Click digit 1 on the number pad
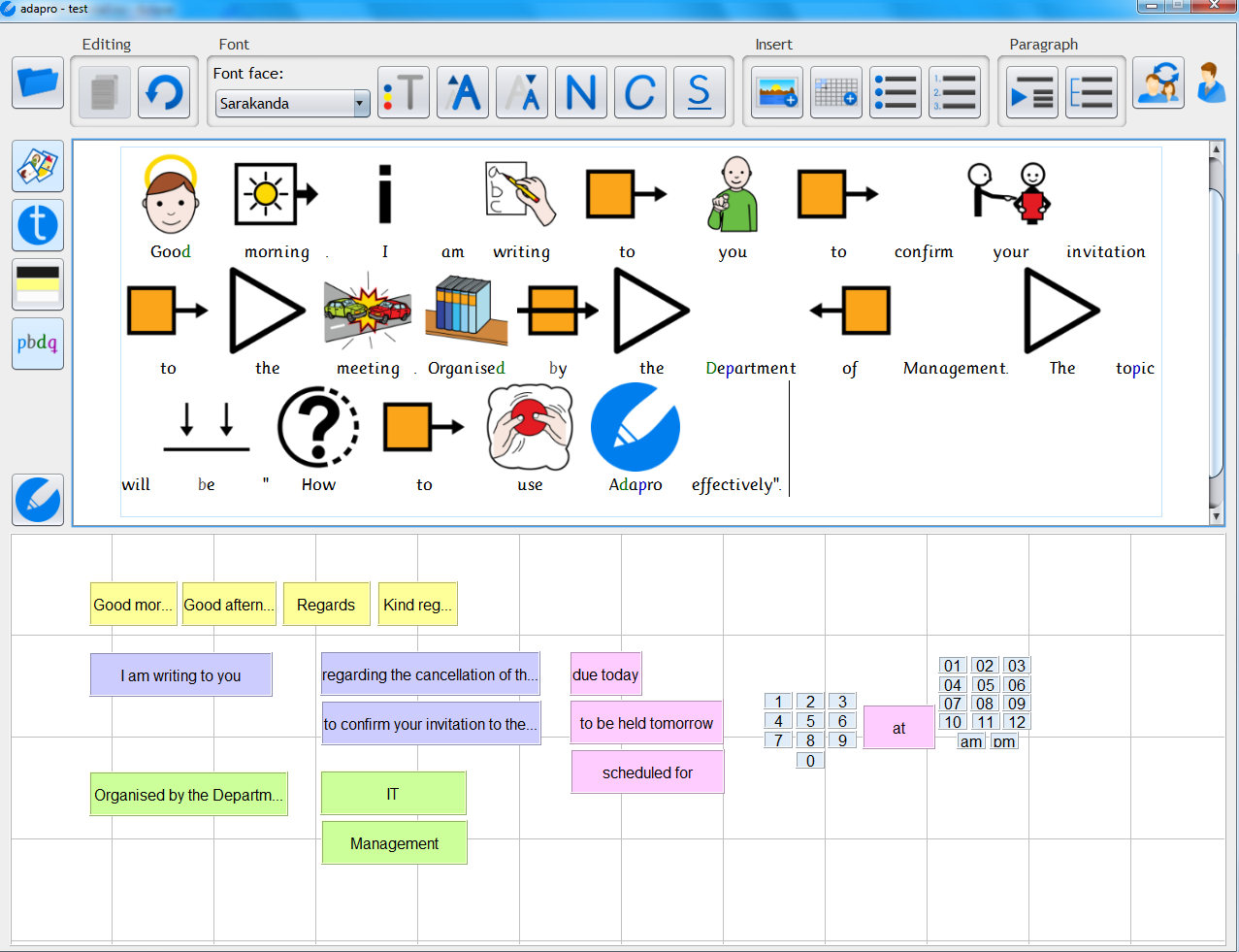The height and width of the screenshot is (952, 1239). (x=778, y=702)
